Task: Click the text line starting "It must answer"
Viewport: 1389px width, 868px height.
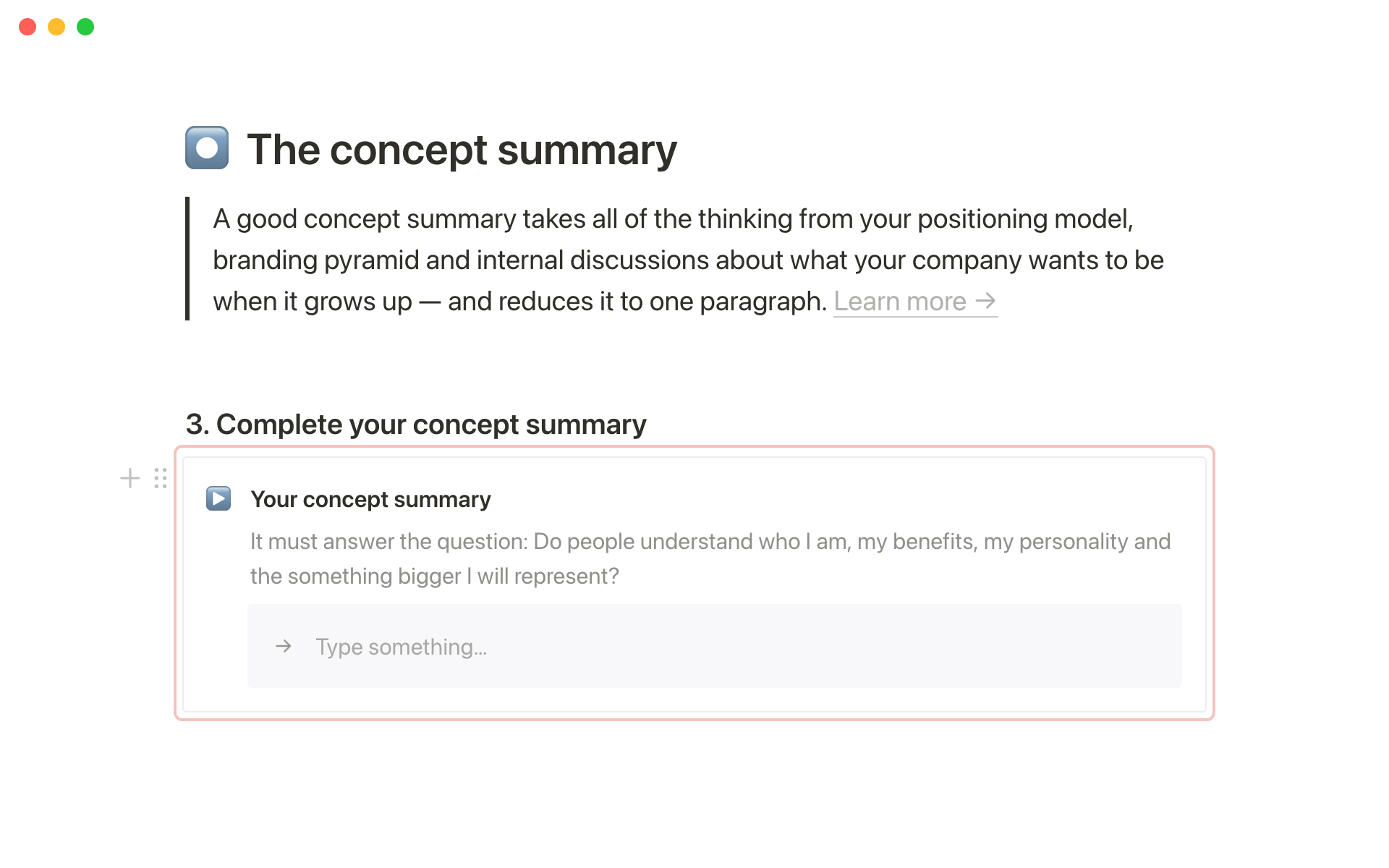Action: (709, 541)
